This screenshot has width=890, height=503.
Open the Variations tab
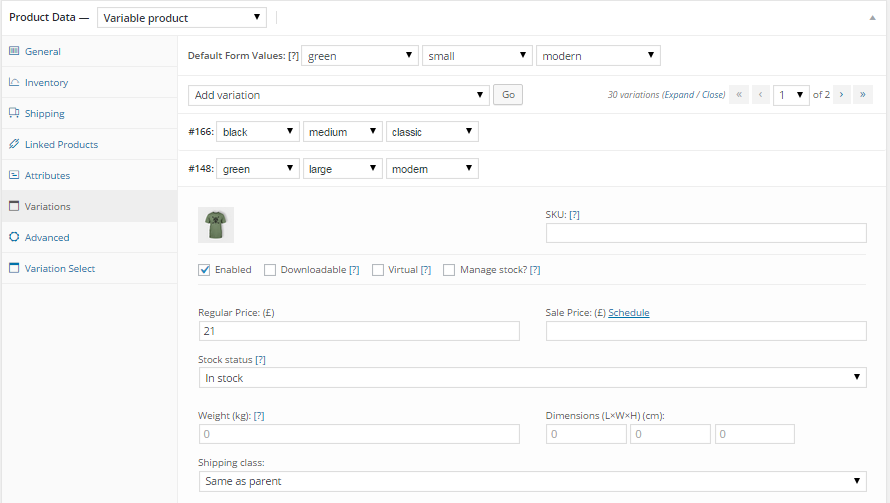tap(47, 206)
